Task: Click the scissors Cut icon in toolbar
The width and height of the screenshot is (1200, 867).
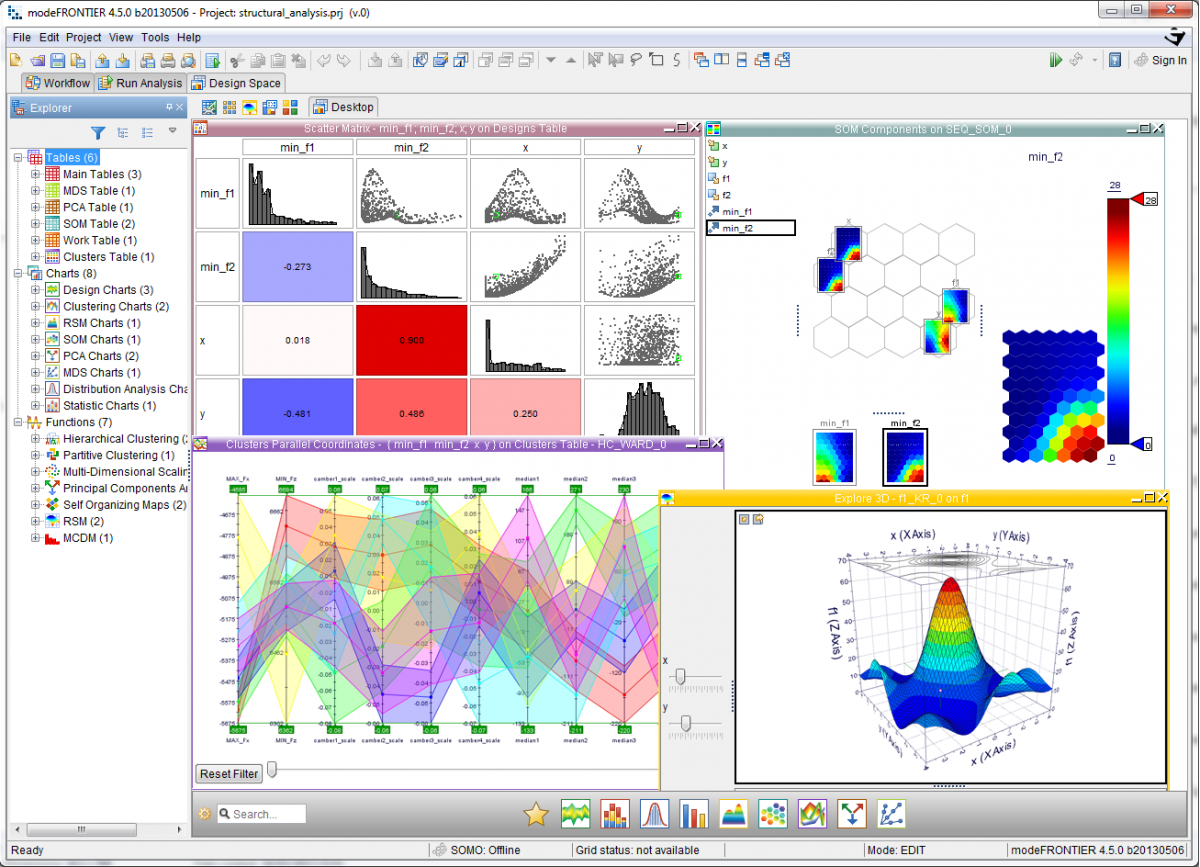Action: point(237,60)
